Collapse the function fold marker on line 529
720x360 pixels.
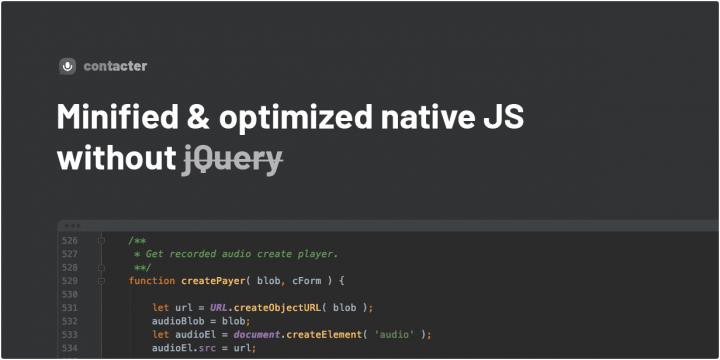101,281
